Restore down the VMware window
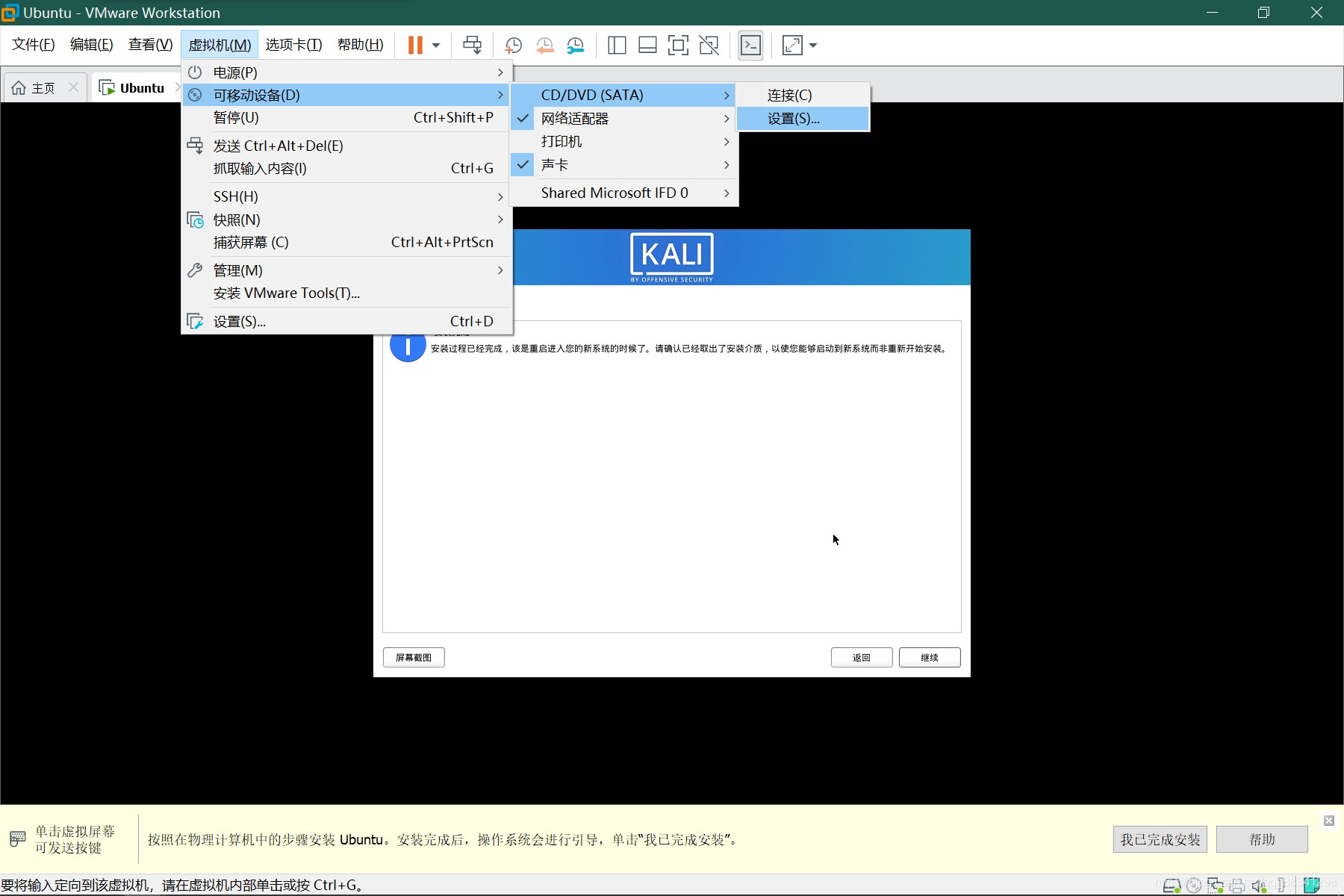The height and width of the screenshot is (896, 1344). pyautogui.click(x=1263, y=13)
